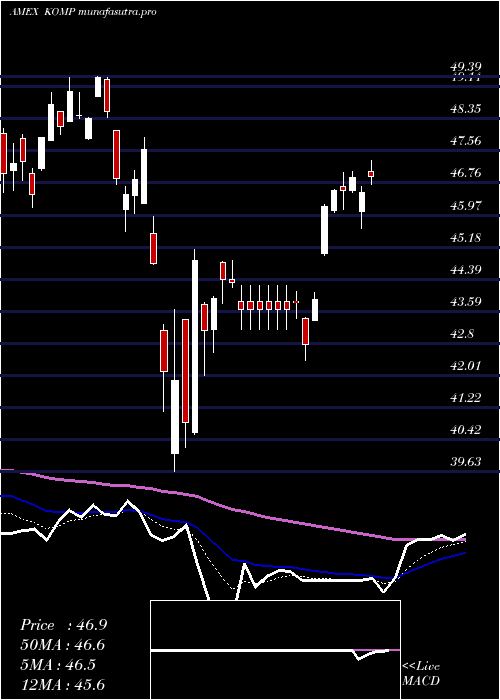Click the <<Live MACD label

[x=421, y=674]
